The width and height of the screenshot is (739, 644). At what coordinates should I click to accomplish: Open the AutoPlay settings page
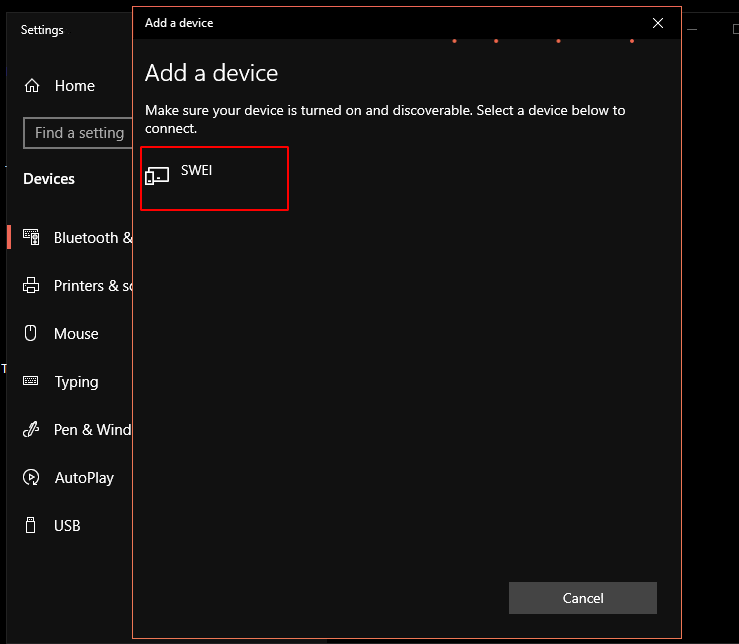coord(84,478)
